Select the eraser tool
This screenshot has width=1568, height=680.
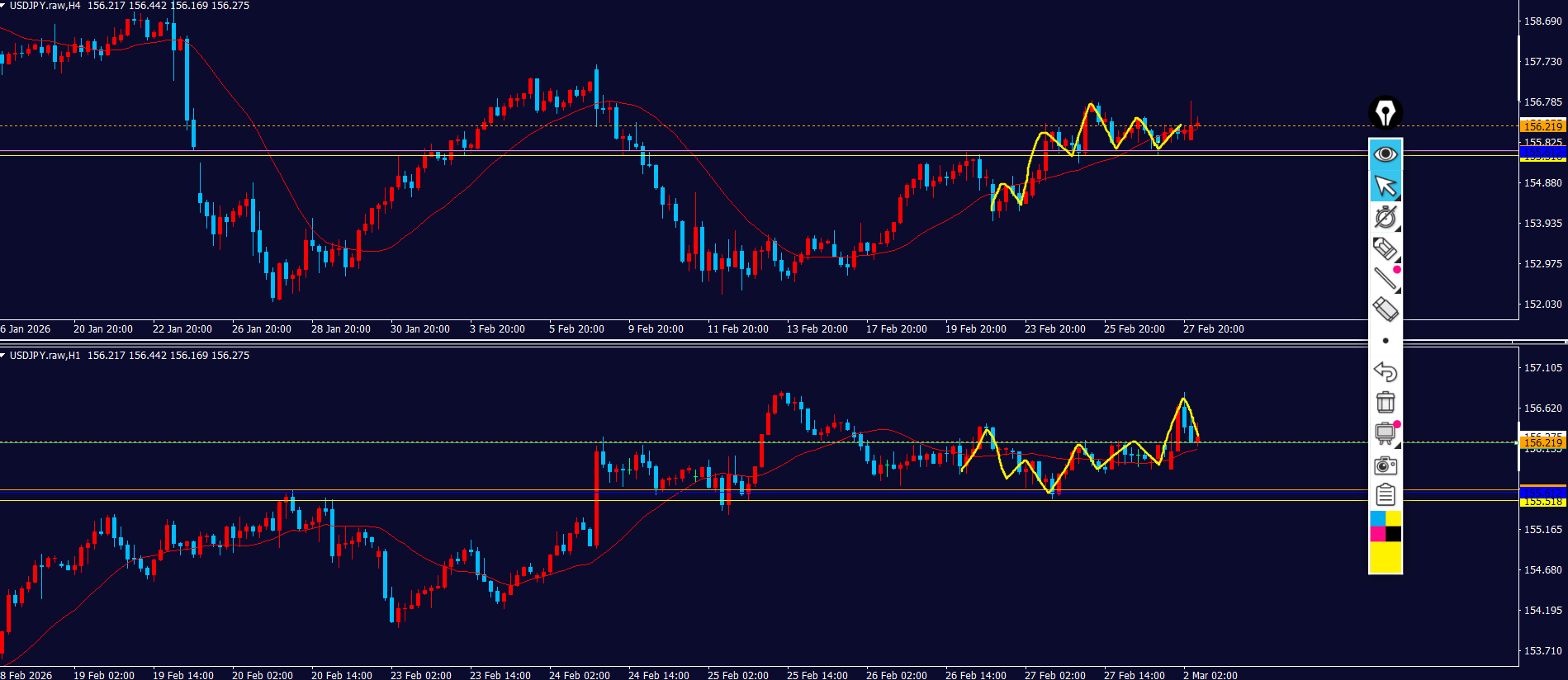pyautogui.click(x=1385, y=309)
